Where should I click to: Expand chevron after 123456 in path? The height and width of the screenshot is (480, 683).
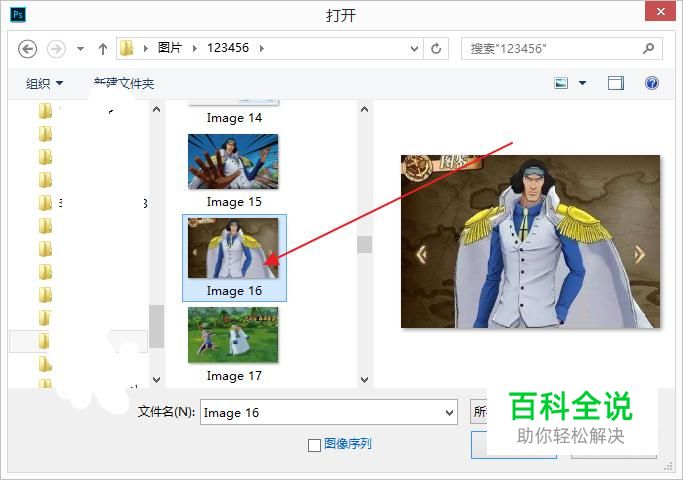[x=262, y=48]
